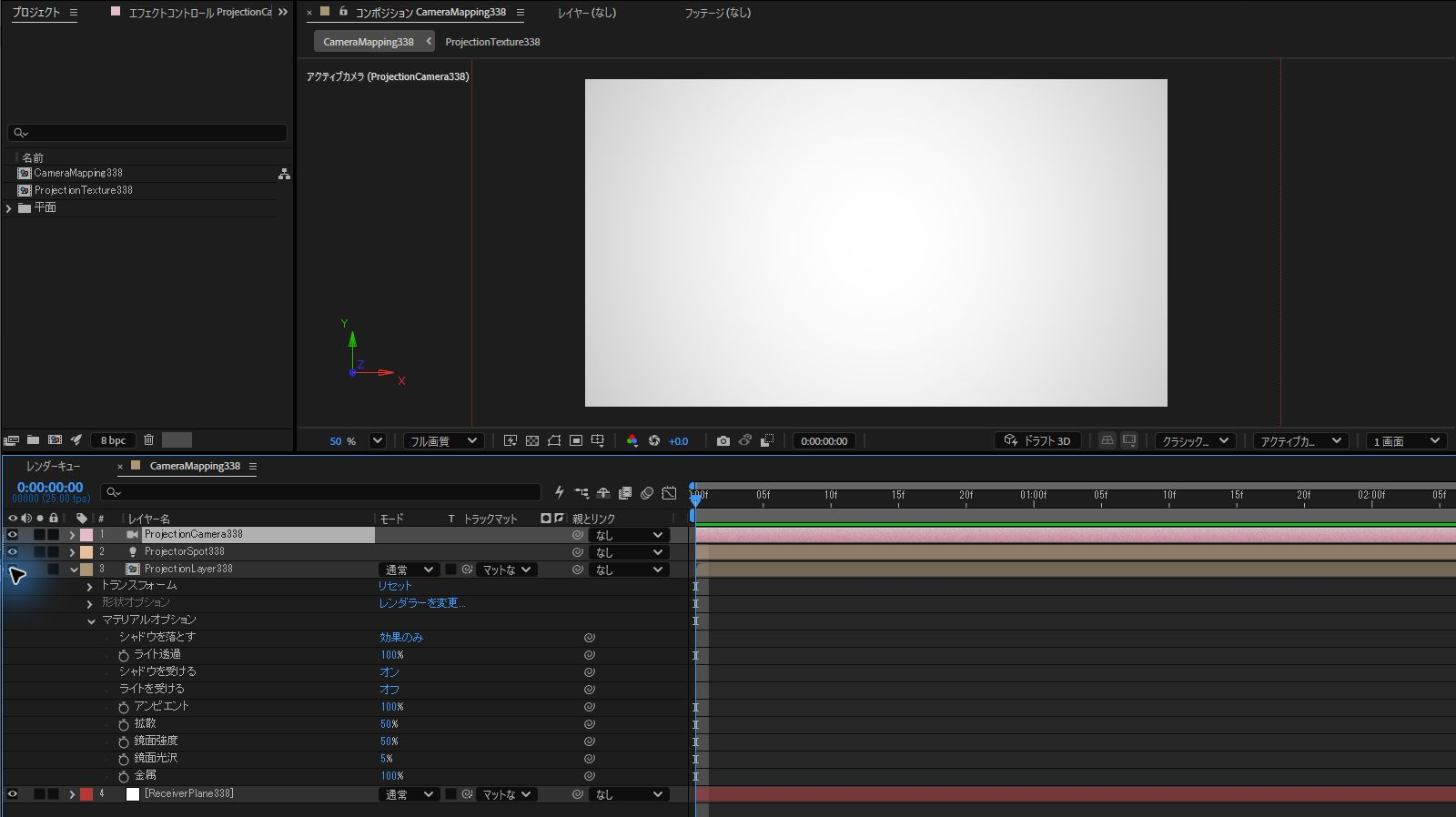Toggle stopwatch for 金属 property

pyautogui.click(x=124, y=776)
